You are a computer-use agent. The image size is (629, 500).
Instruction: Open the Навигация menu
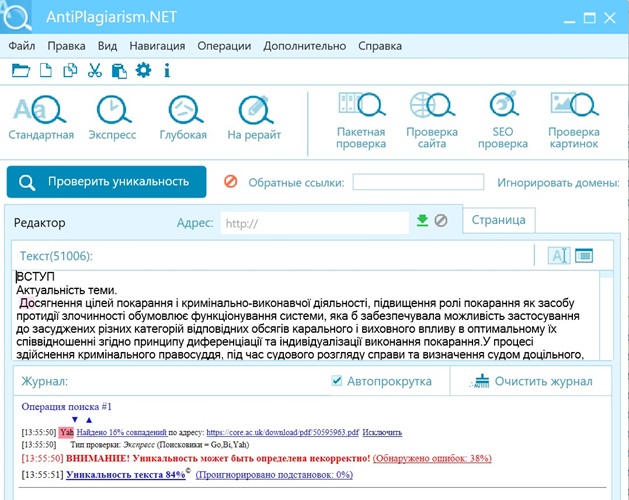[x=157, y=46]
